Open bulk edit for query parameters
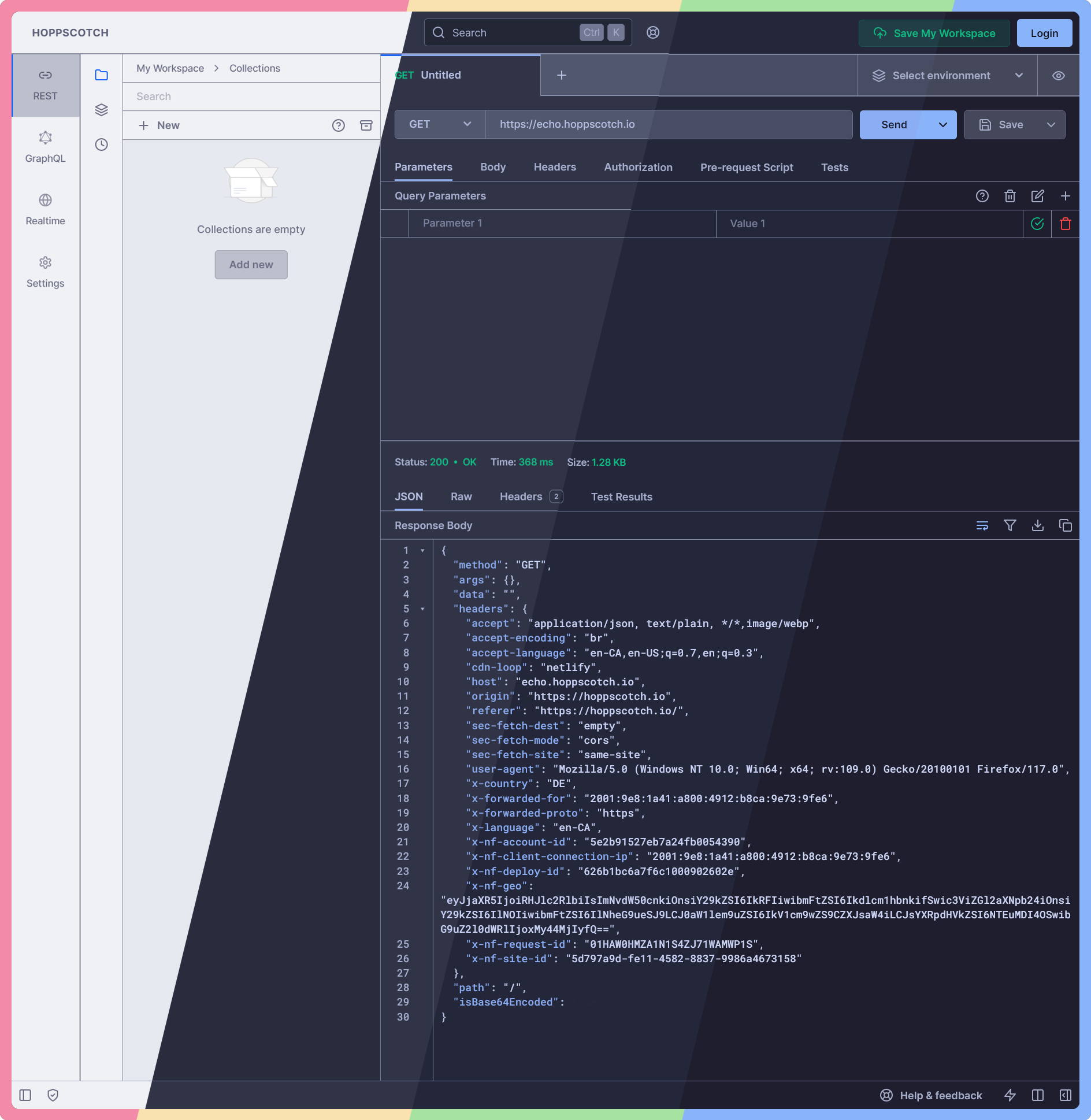 click(x=1038, y=196)
